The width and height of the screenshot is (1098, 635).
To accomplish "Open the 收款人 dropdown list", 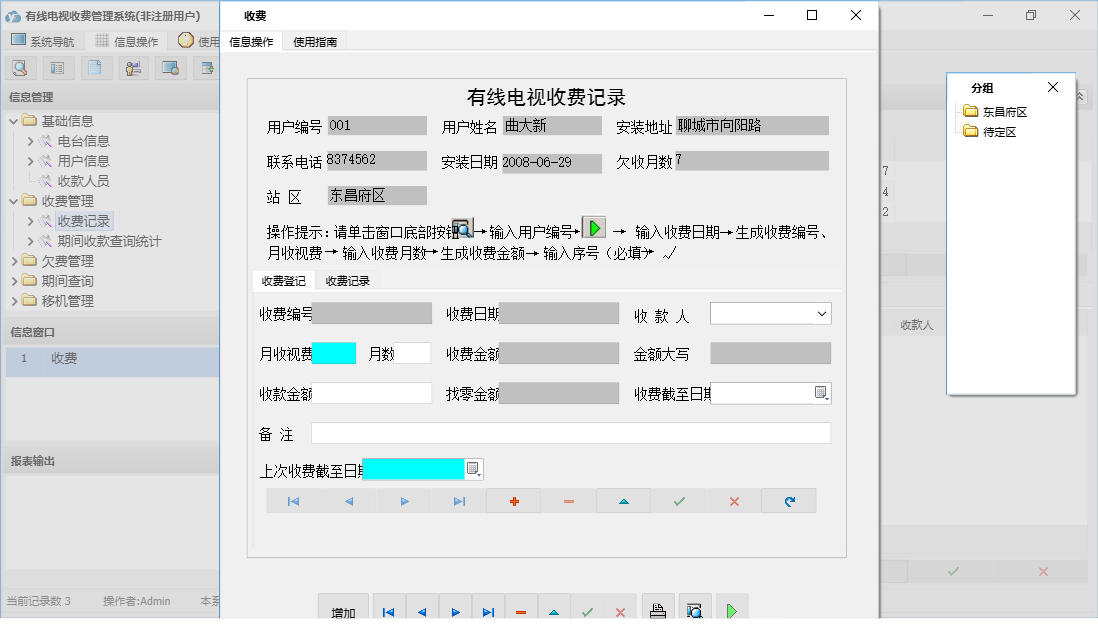I will 824,313.
